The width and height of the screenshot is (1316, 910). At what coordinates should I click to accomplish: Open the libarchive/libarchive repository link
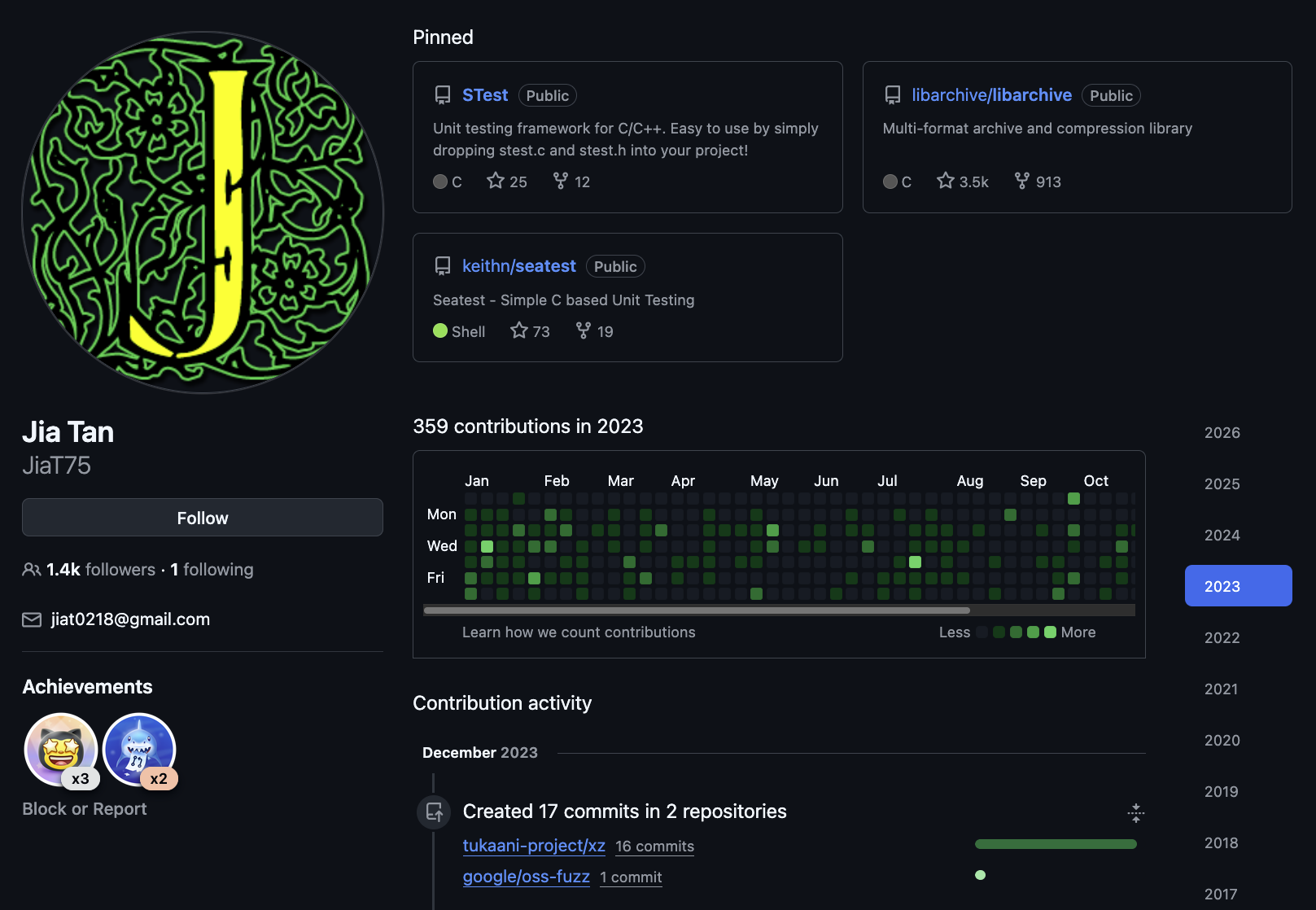(x=991, y=95)
